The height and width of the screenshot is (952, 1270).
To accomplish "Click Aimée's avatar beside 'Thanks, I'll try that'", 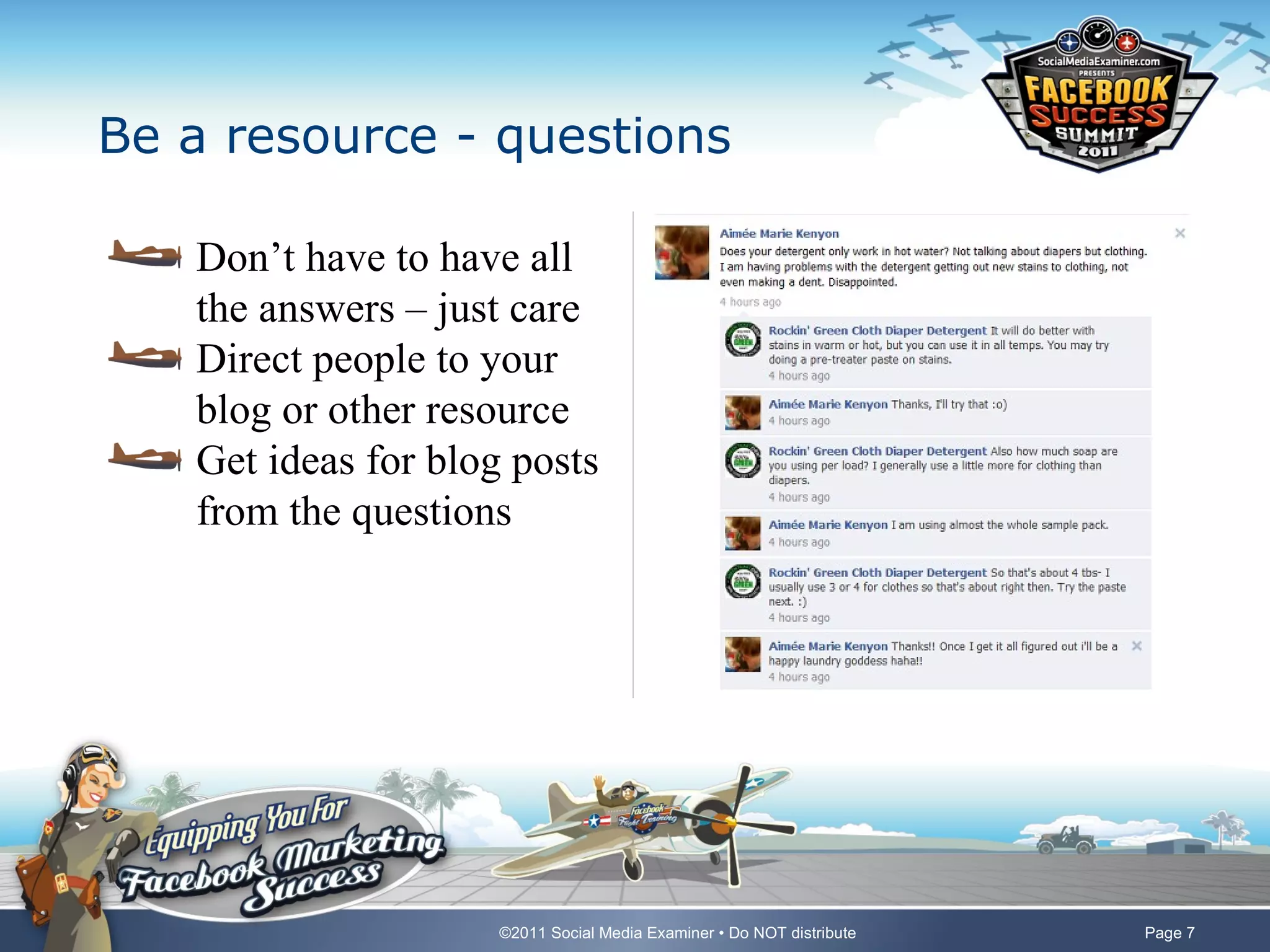I will [743, 413].
